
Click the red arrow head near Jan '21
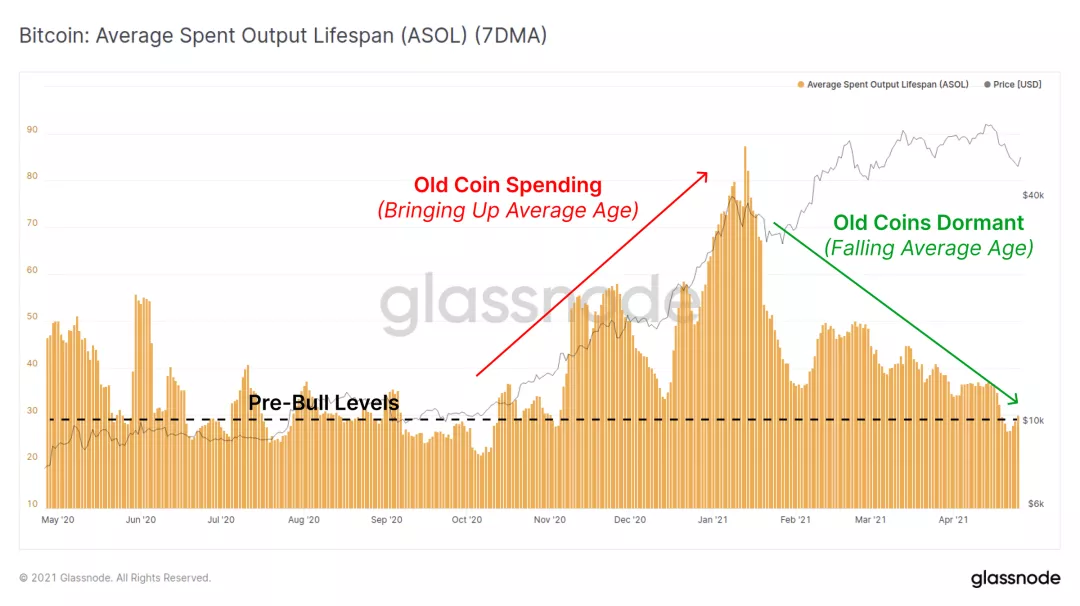702,177
